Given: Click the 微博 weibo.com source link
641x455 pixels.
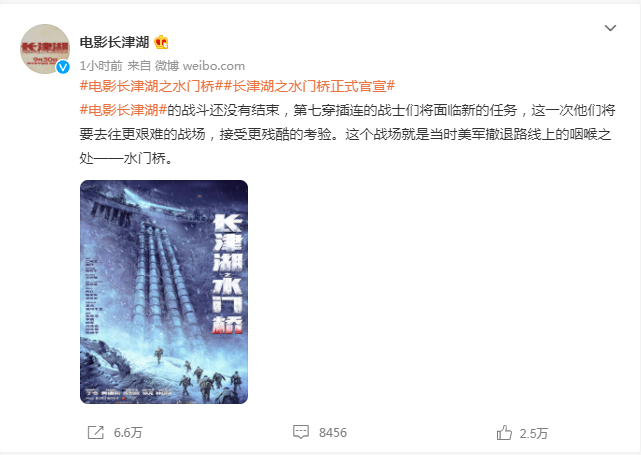Looking at the screenshot, I should click(x=200, y=66).
